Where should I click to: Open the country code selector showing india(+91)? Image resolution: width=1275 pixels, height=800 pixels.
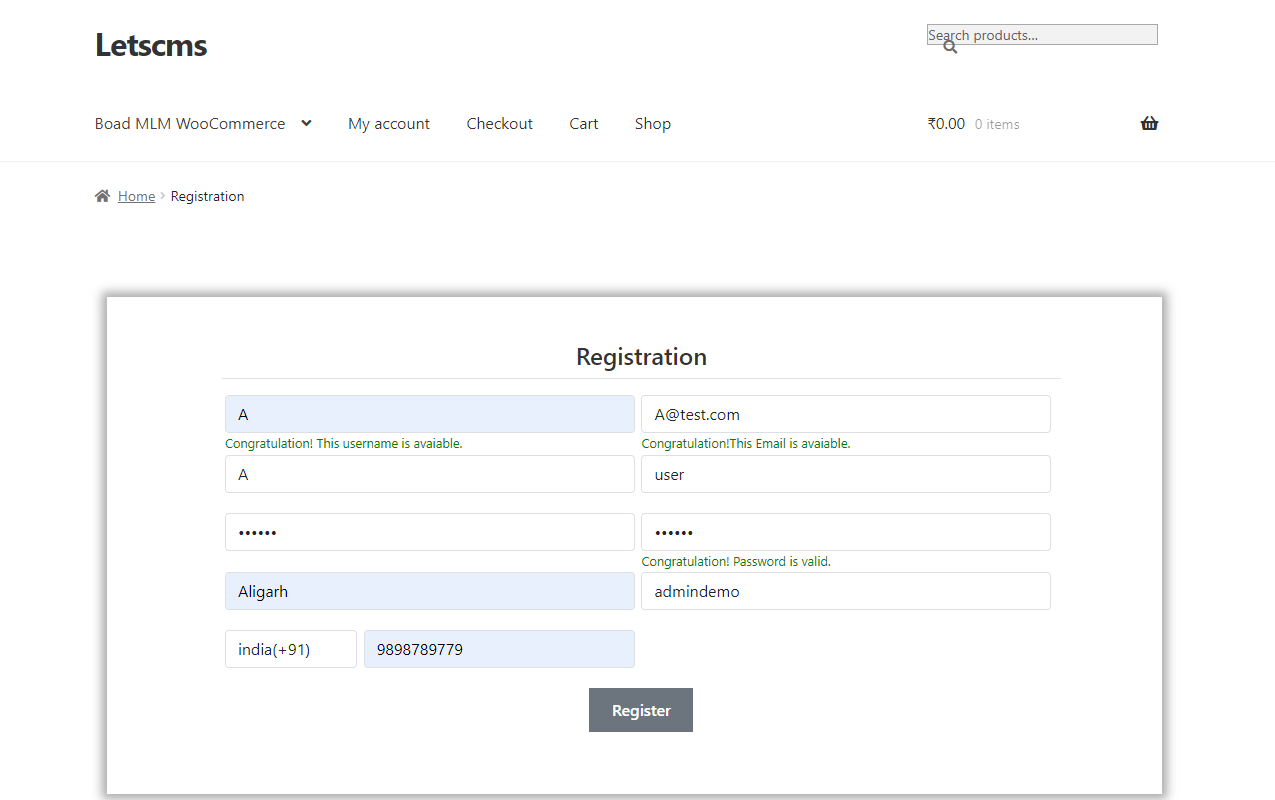coord(290,648)
